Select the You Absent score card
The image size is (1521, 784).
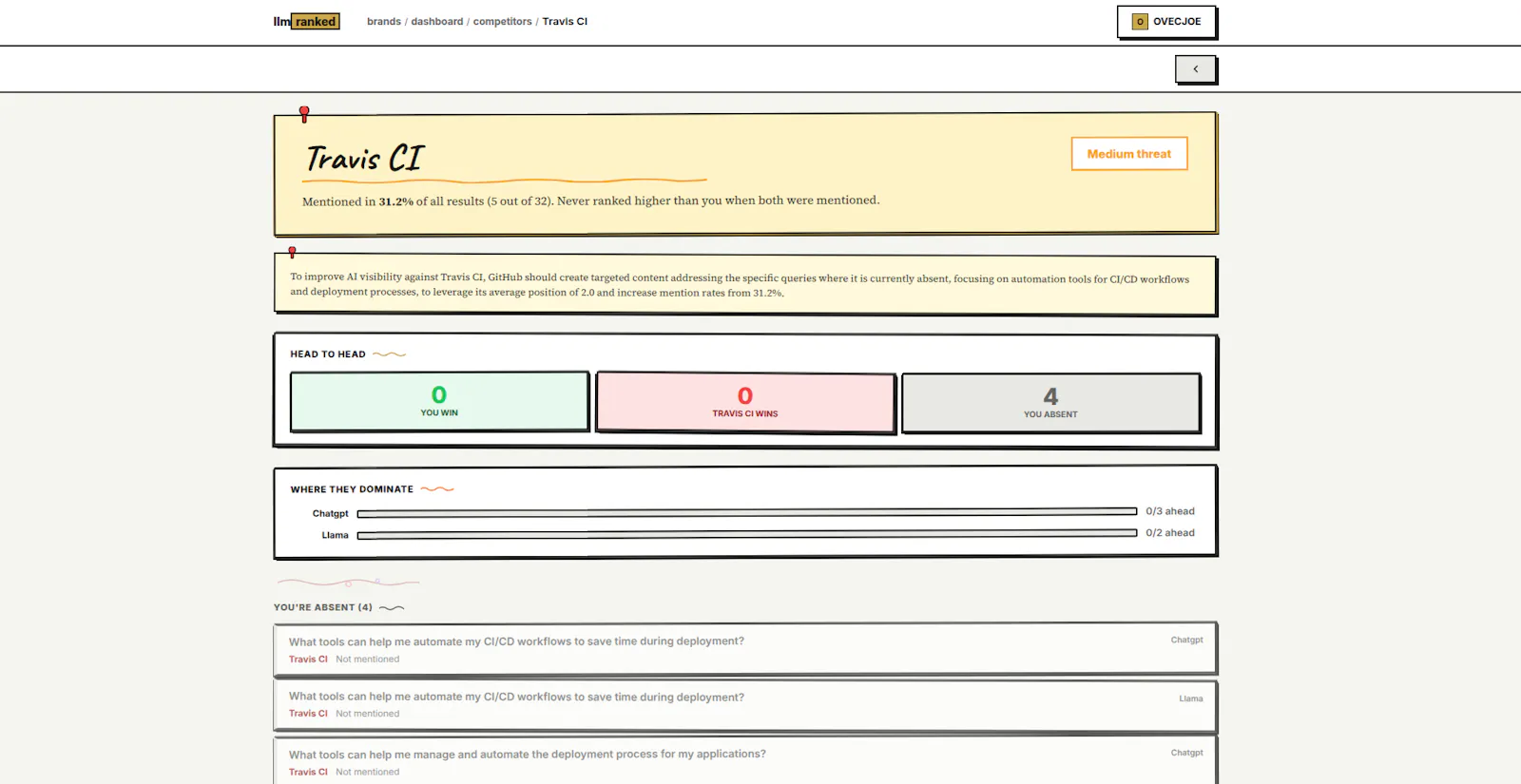point(1050,403)
